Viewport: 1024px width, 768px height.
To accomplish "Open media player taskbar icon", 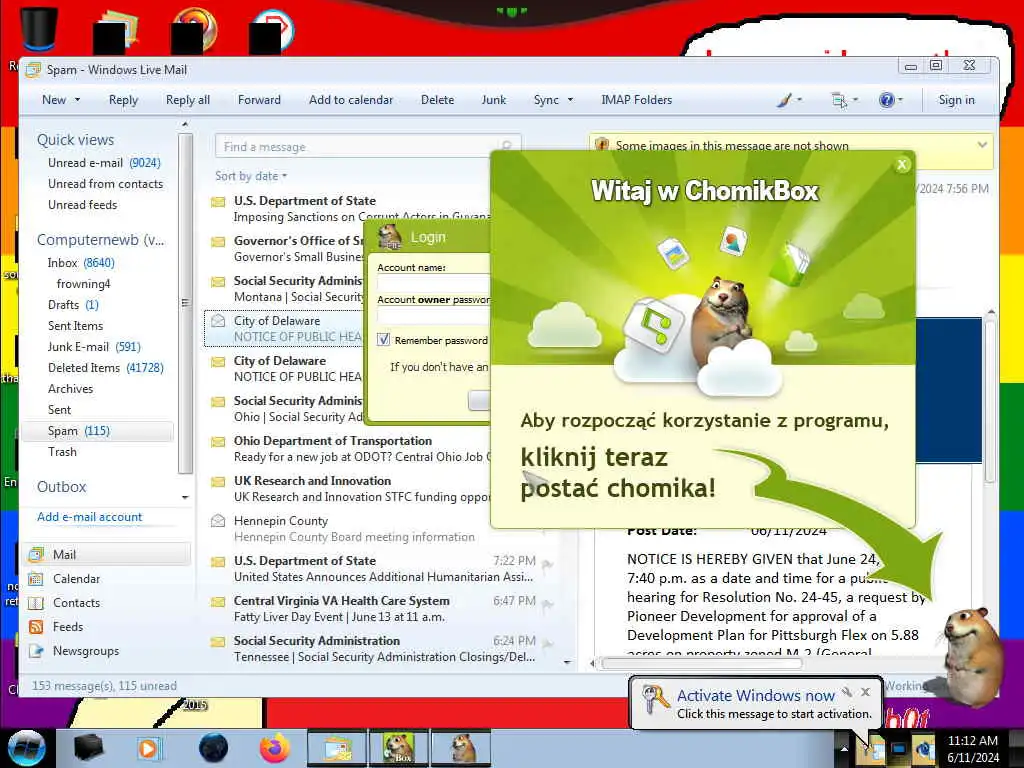I will coord(148,748).
